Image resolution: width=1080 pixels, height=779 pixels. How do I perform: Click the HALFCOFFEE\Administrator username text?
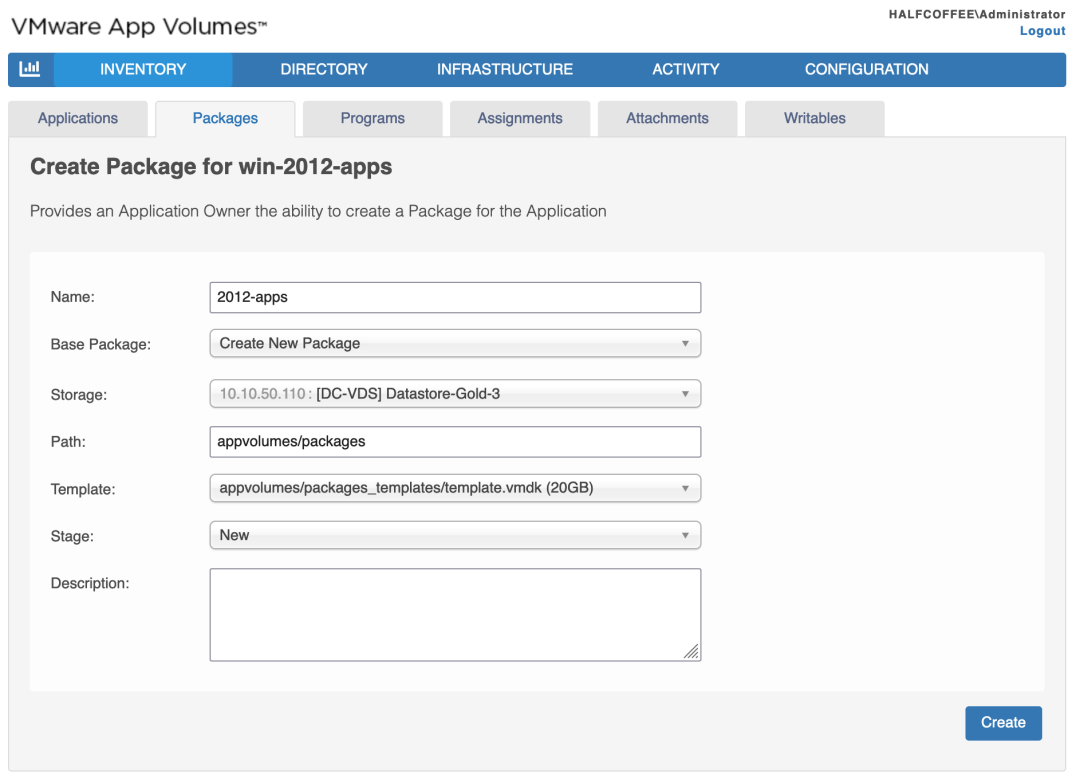tap(977, 14)
